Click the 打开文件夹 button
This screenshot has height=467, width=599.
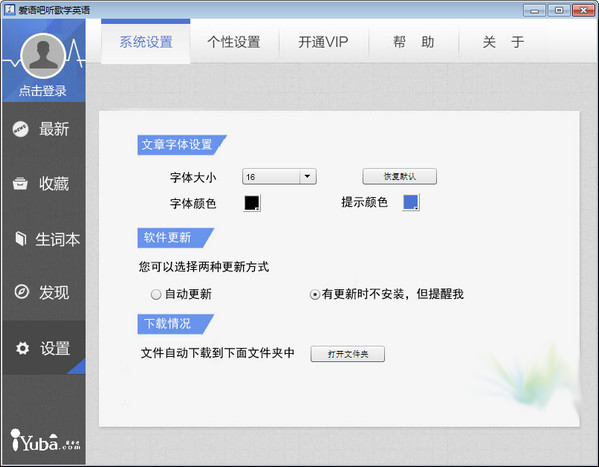pyautogui.click(x=348, y=354)
